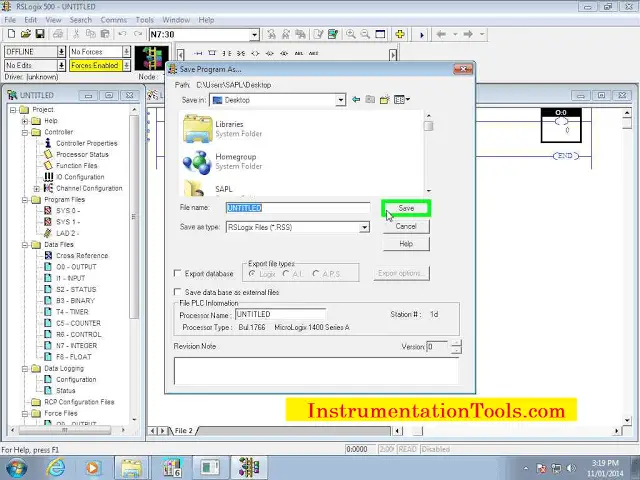Open File Explorer from taskbar
Screen dimensions: 640x480
coord(131,467)
